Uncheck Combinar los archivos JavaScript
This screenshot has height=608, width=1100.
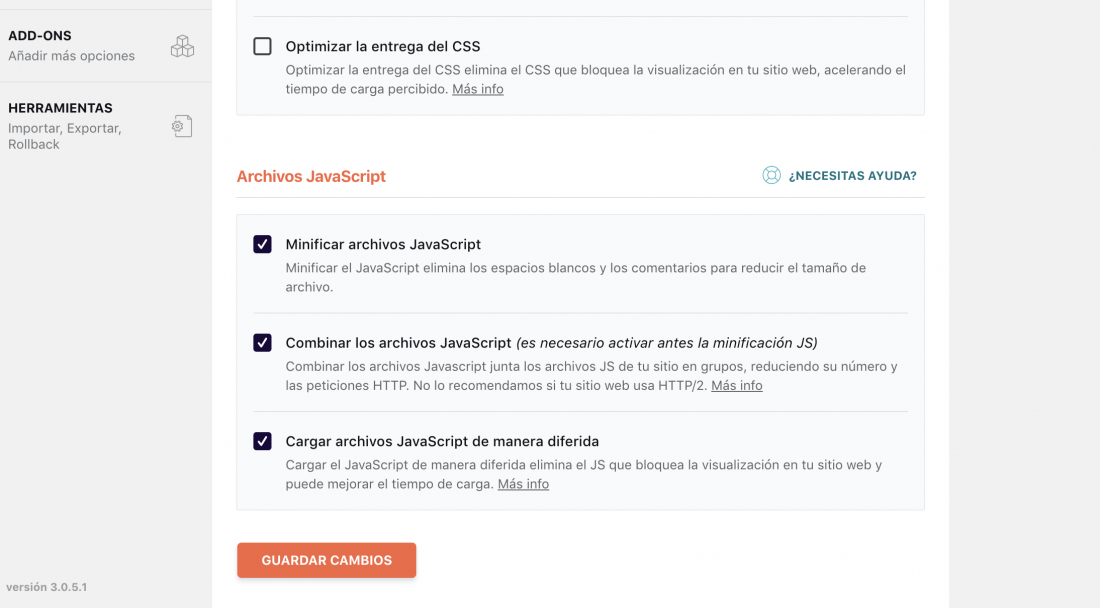point(262,343)
